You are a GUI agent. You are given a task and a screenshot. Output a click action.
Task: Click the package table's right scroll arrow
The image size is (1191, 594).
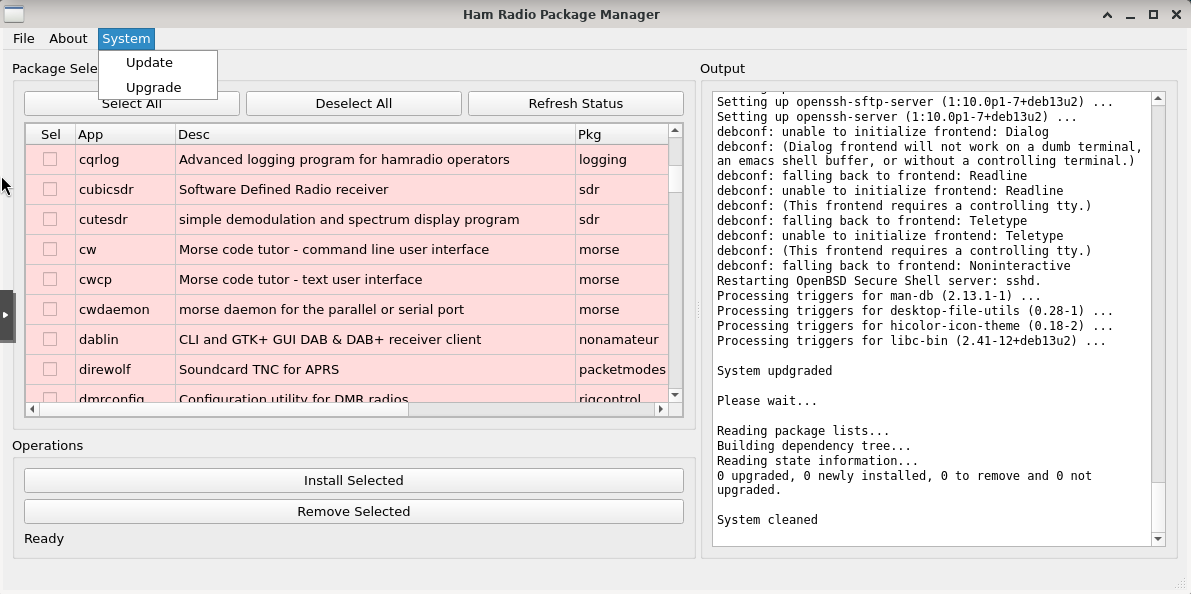(x=661, y=409)
